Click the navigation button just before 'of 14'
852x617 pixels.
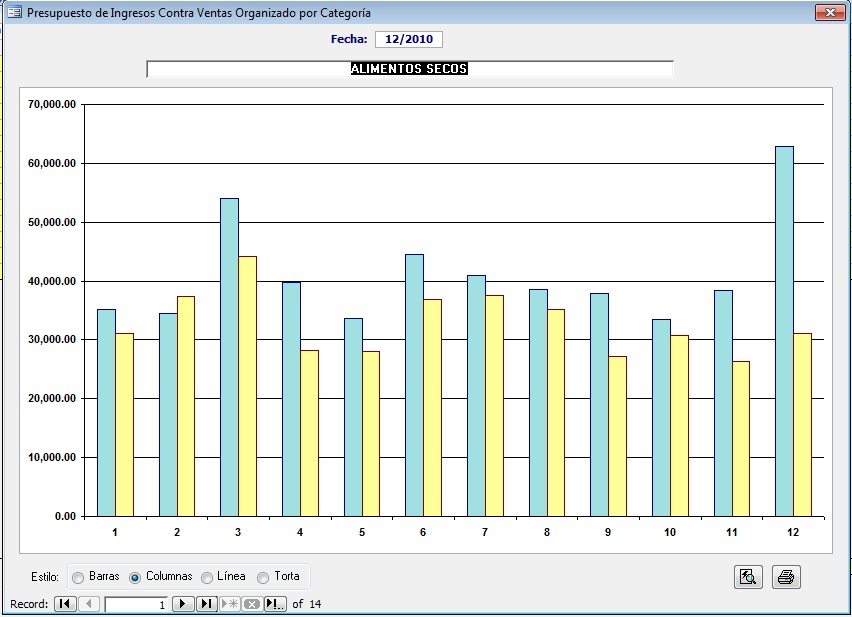(x=275, y=604)
